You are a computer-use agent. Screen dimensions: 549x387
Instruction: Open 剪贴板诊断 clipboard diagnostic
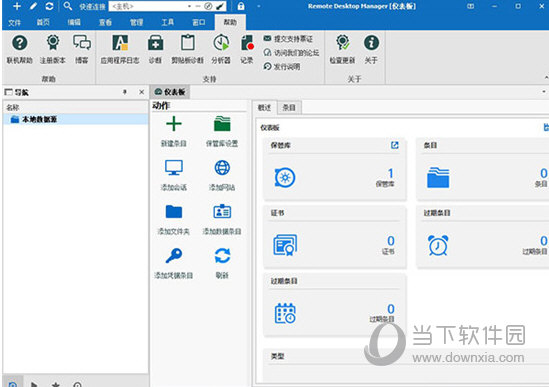pos(188,49)
